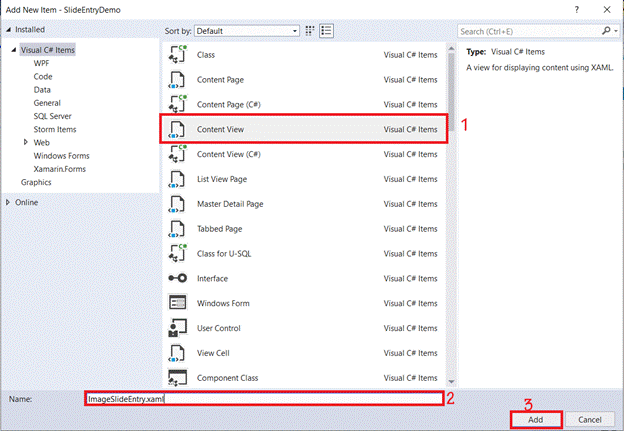Close the Add New Item dialog
The height and width of the screenshot is (431, 624).
click(607, 10)
